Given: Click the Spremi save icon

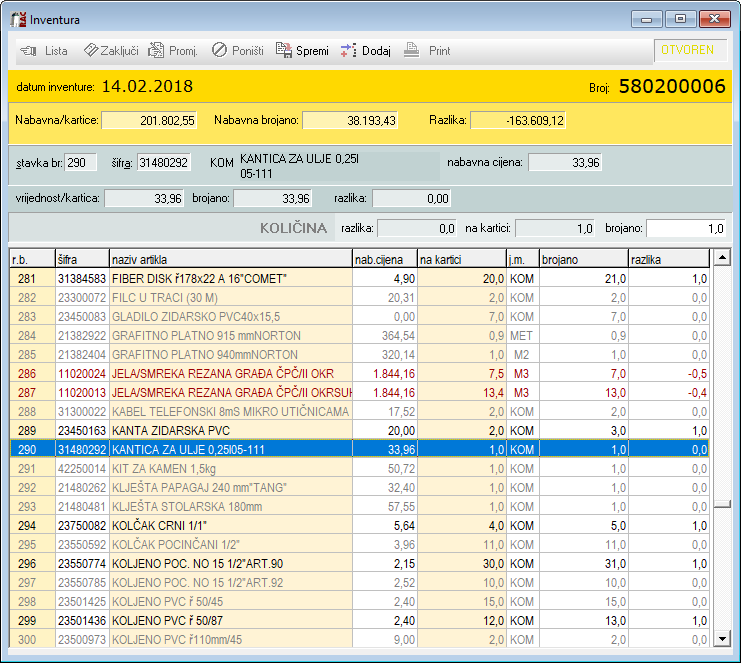Looking at the screenshot, I should pos(284,50).
